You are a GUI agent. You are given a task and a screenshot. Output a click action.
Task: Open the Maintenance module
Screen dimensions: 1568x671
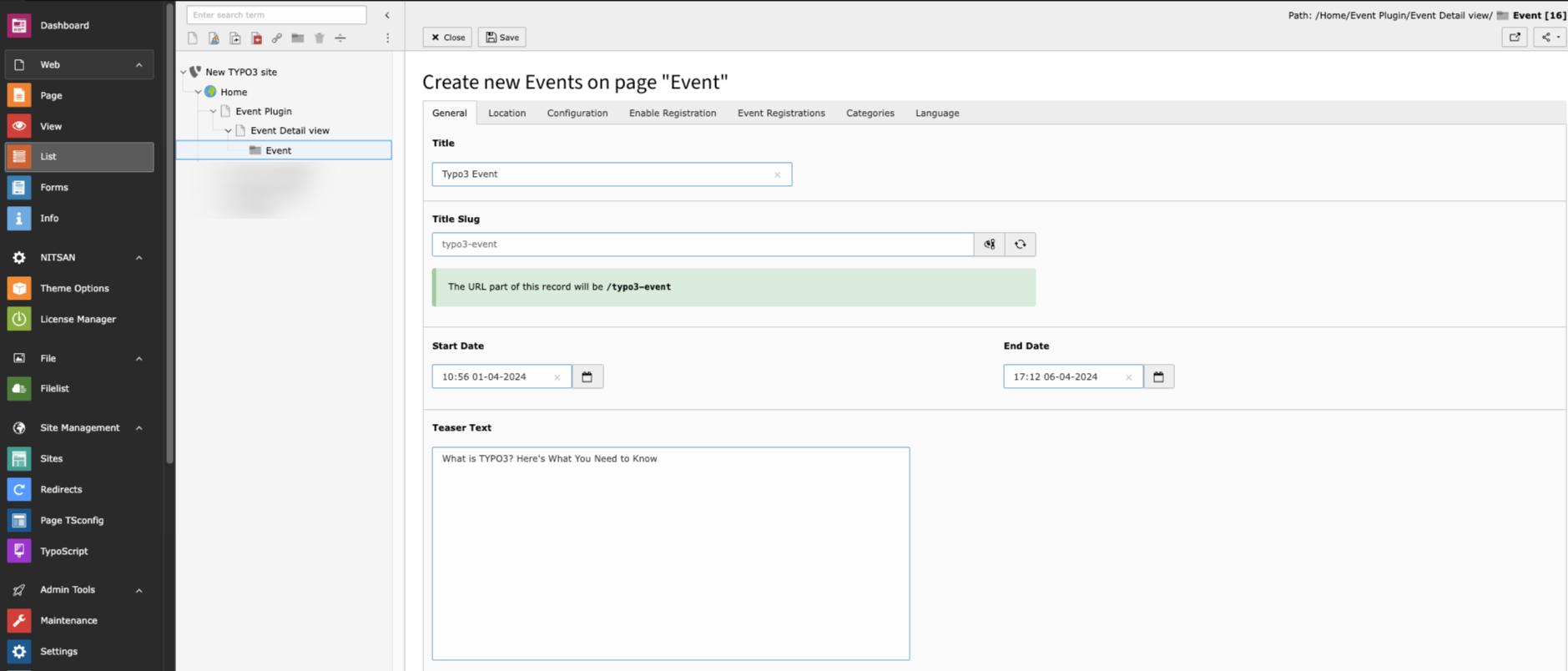79,621
